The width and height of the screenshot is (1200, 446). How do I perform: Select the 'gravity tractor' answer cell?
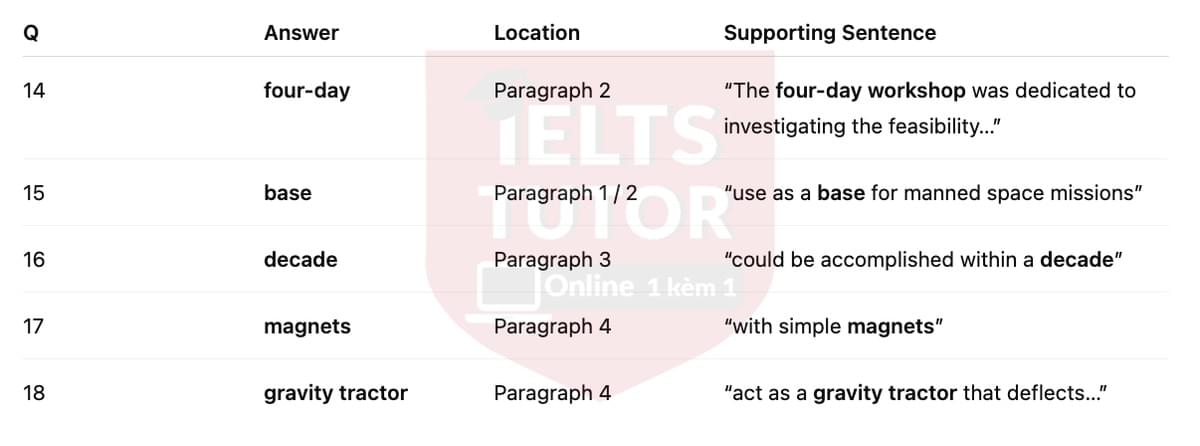(x=335, y=394)
